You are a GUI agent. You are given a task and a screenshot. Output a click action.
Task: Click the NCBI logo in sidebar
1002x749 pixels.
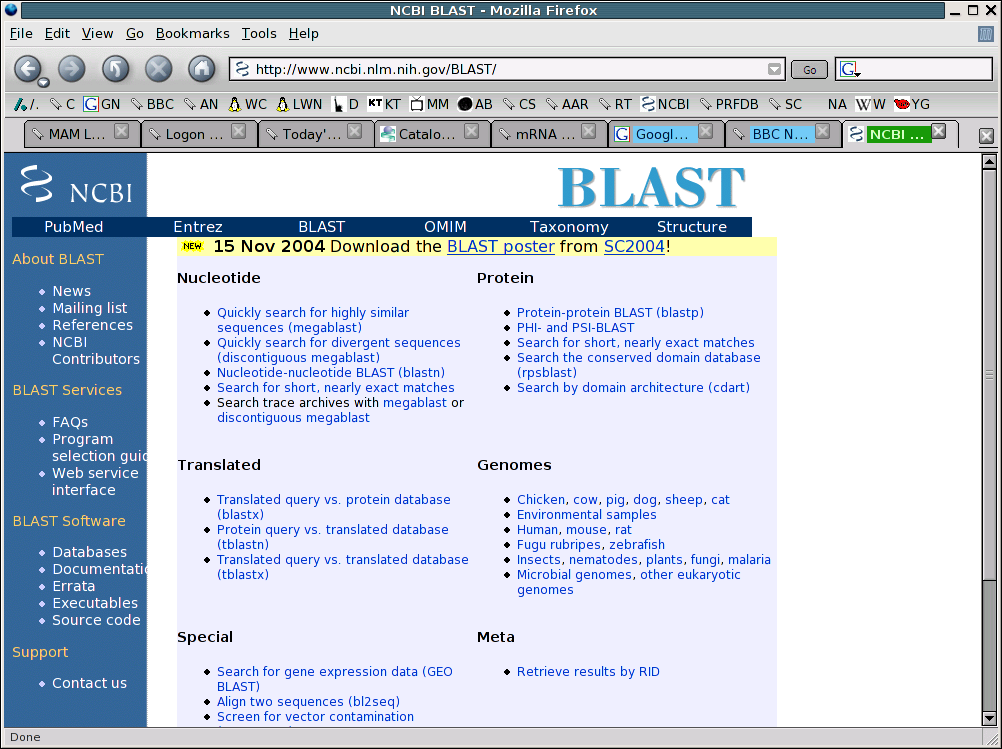(x=76, y=186)
